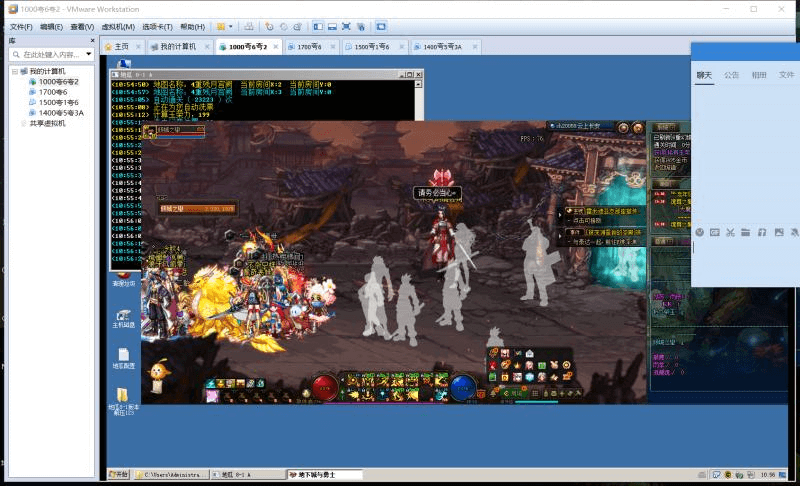800x486 pixels.
Task: Open the library search dropdown arrow
Action: 89,54
